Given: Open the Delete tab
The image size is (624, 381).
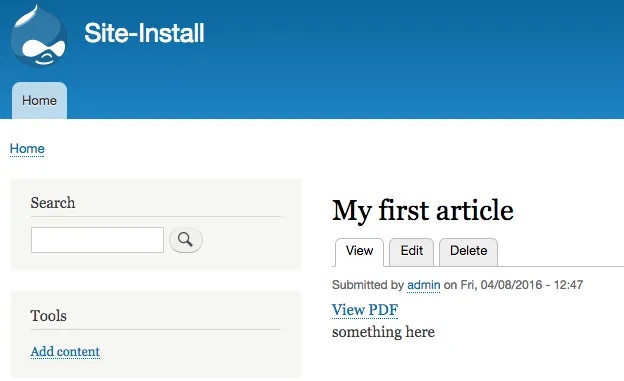Looking at the screenshot, I should point(468,251).
